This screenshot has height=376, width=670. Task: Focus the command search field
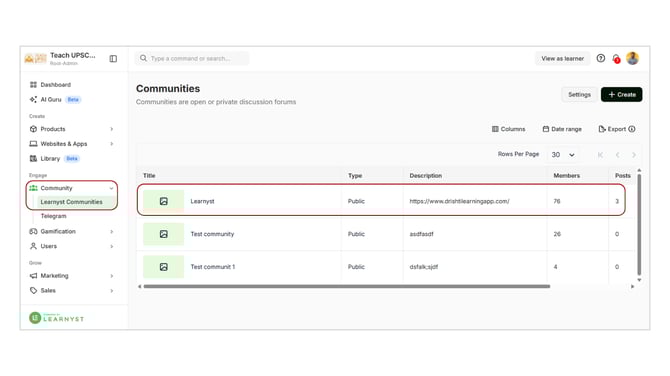pos(192,58)
